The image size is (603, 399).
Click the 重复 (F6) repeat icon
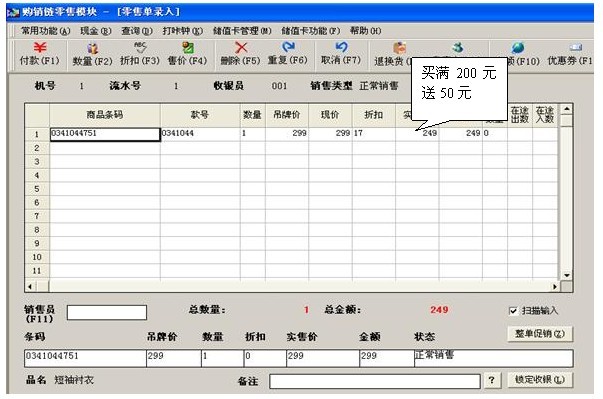[x=288, y=54]
